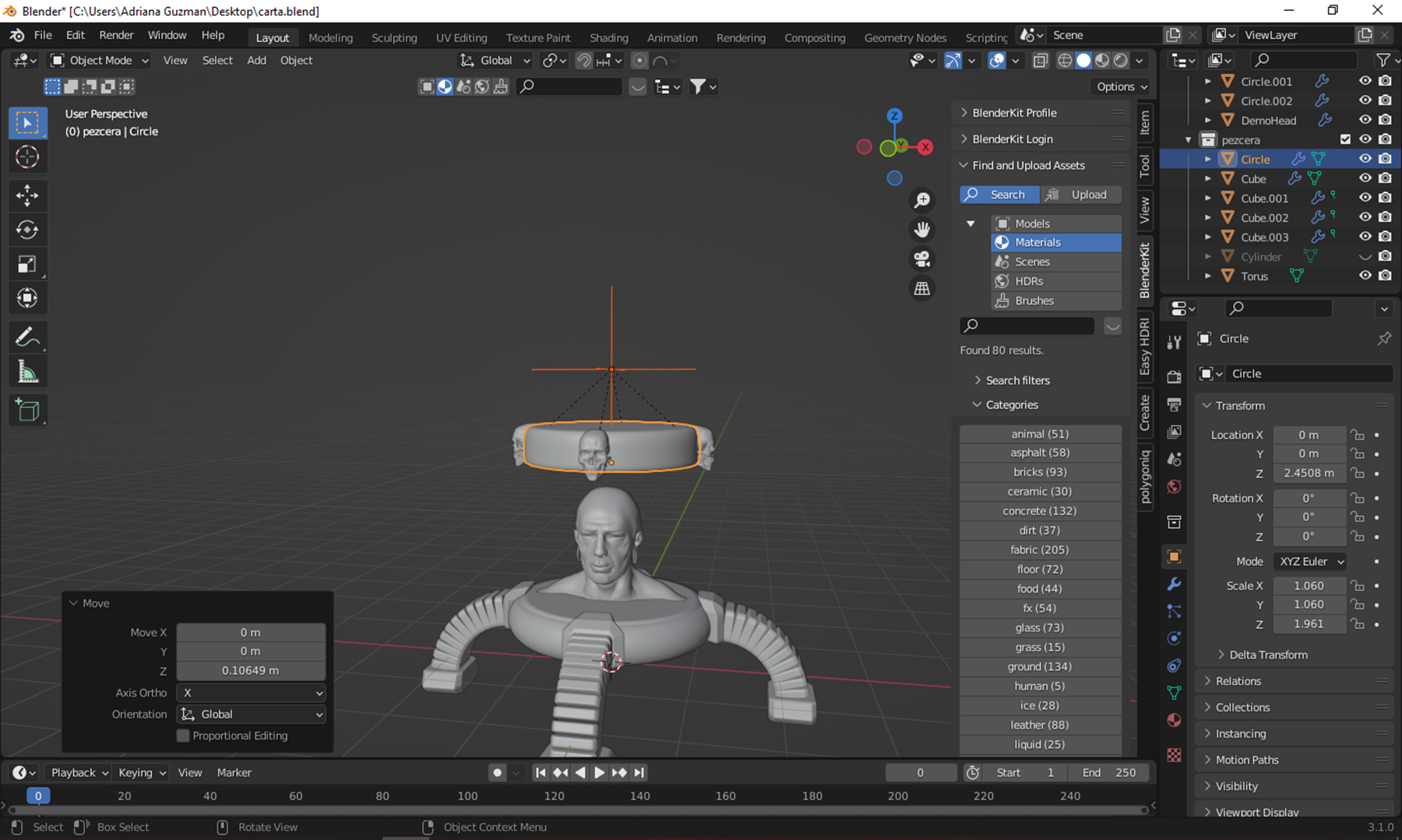1402x840 pixels.
Task: Activate the Scale tool
Action: 27,264
